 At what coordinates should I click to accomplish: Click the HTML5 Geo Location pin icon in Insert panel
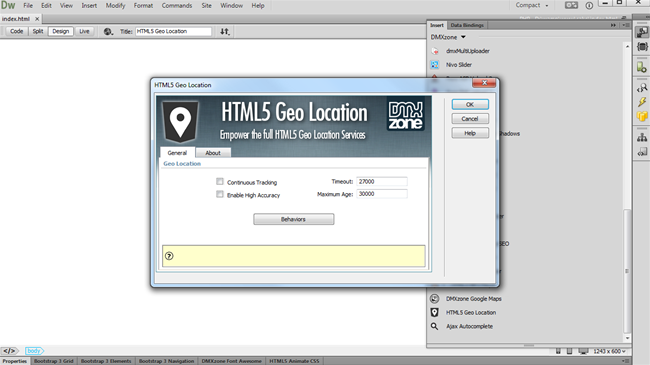434,312
